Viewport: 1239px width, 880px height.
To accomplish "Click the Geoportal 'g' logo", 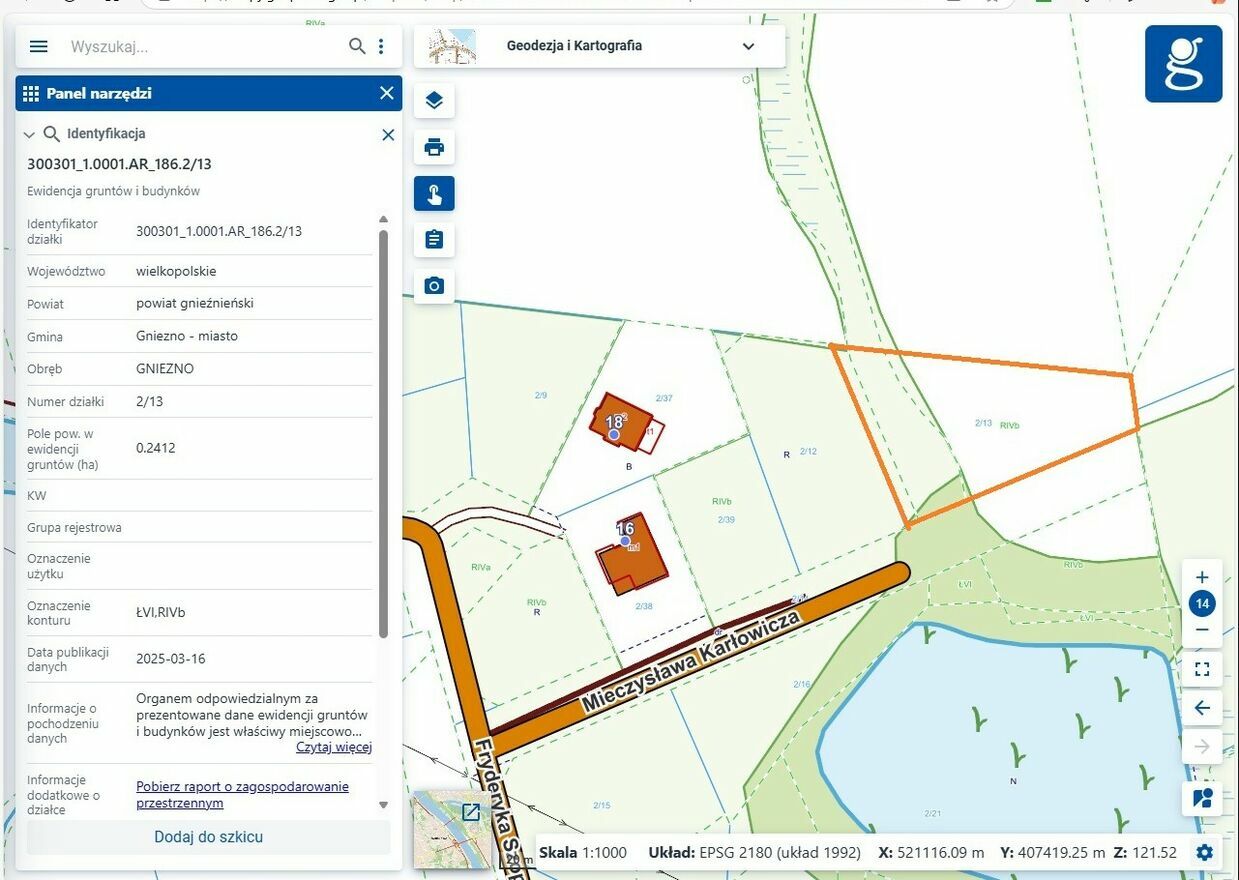I will click(x=1184, y=64).
